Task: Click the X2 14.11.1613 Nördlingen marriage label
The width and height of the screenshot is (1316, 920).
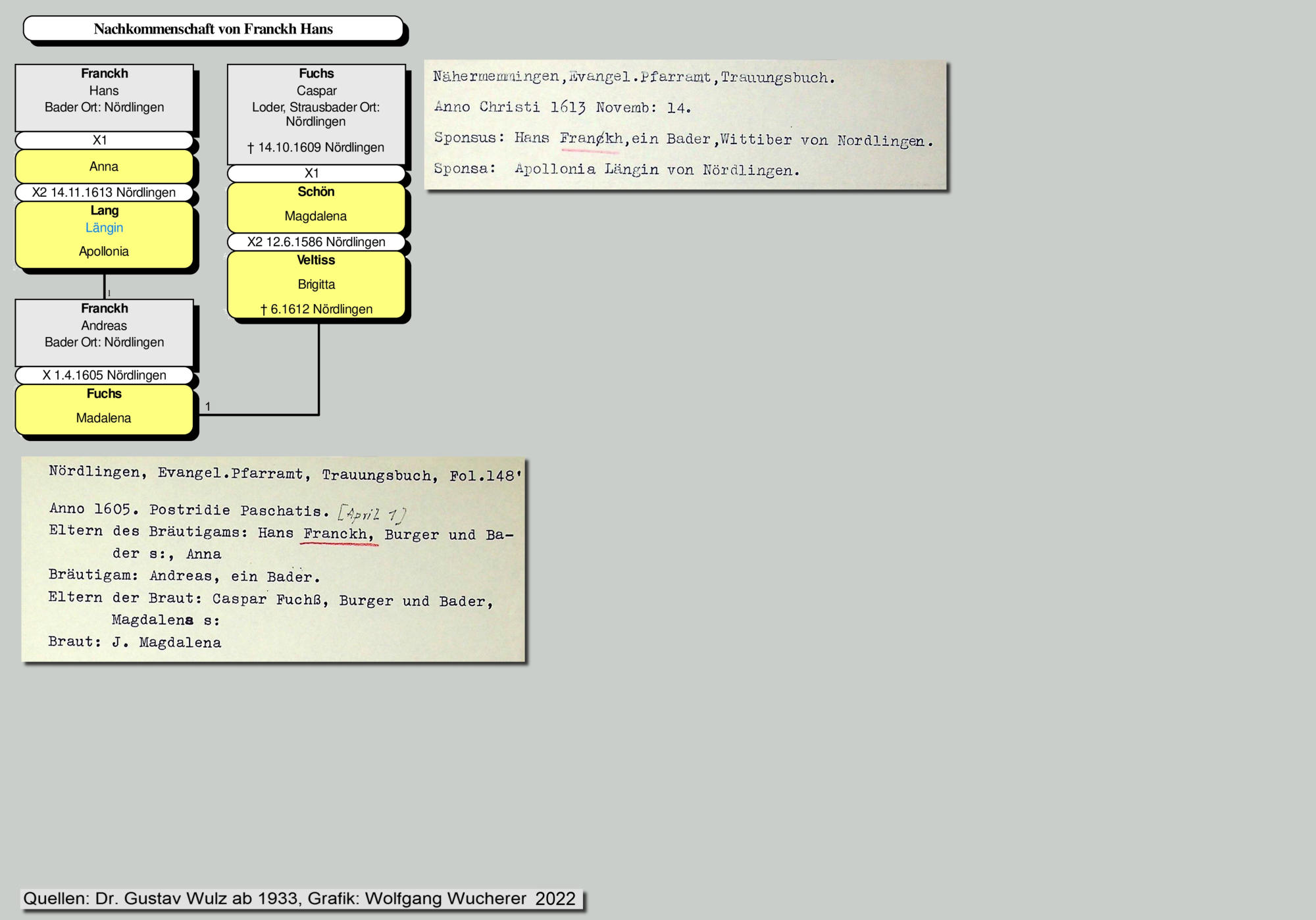Action: click(104, 192)
